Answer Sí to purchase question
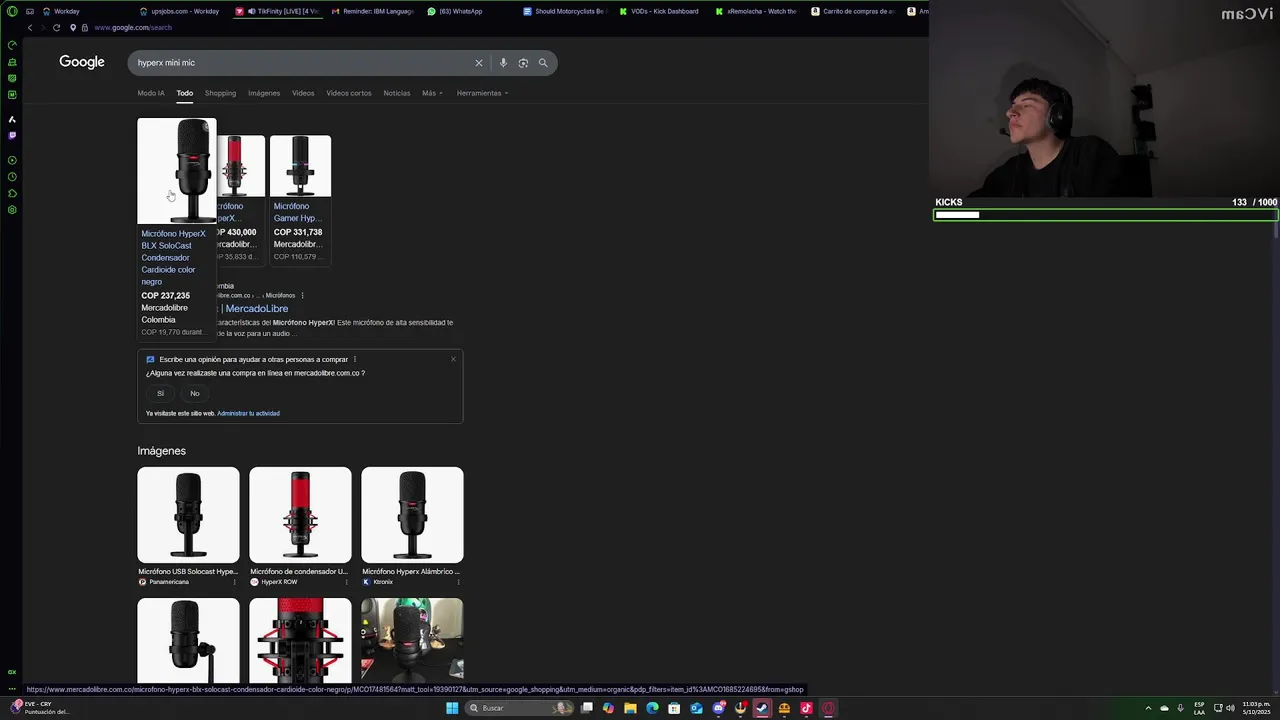The height and width of the screenshot is (720, 1280). 160,393
